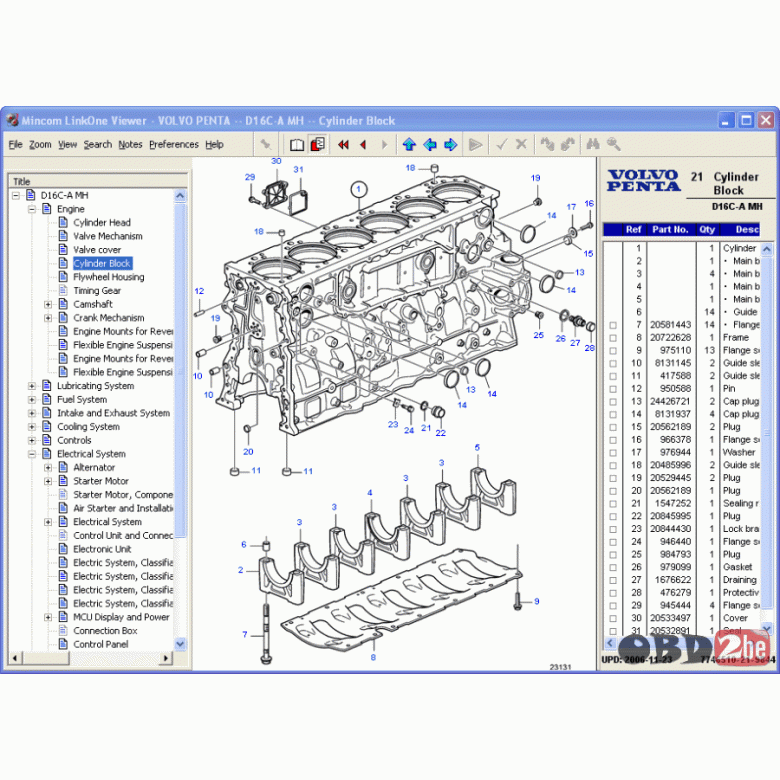Click the page icon beside Cylinder Head
This screenshot has width=780, height=780.
pos(63,222)
